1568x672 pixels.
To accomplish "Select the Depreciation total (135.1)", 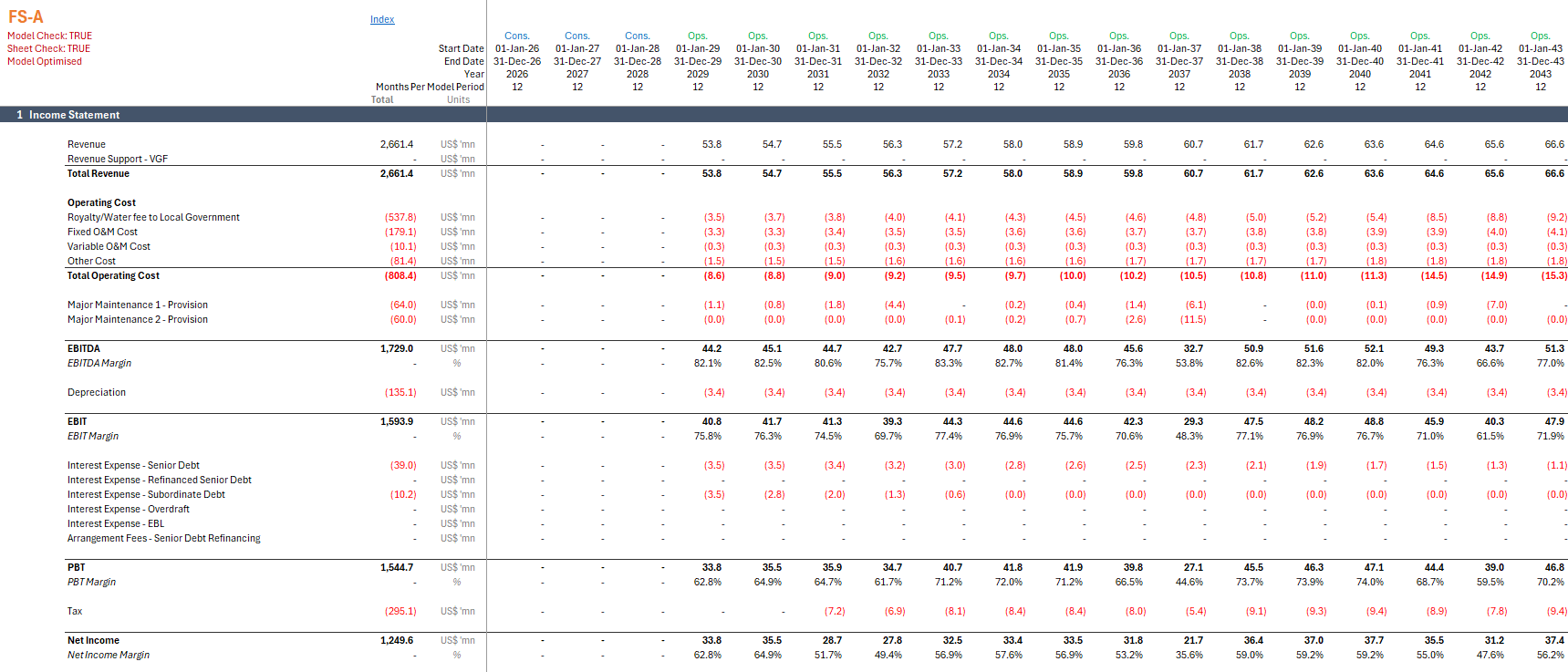I will click(400, 392).
